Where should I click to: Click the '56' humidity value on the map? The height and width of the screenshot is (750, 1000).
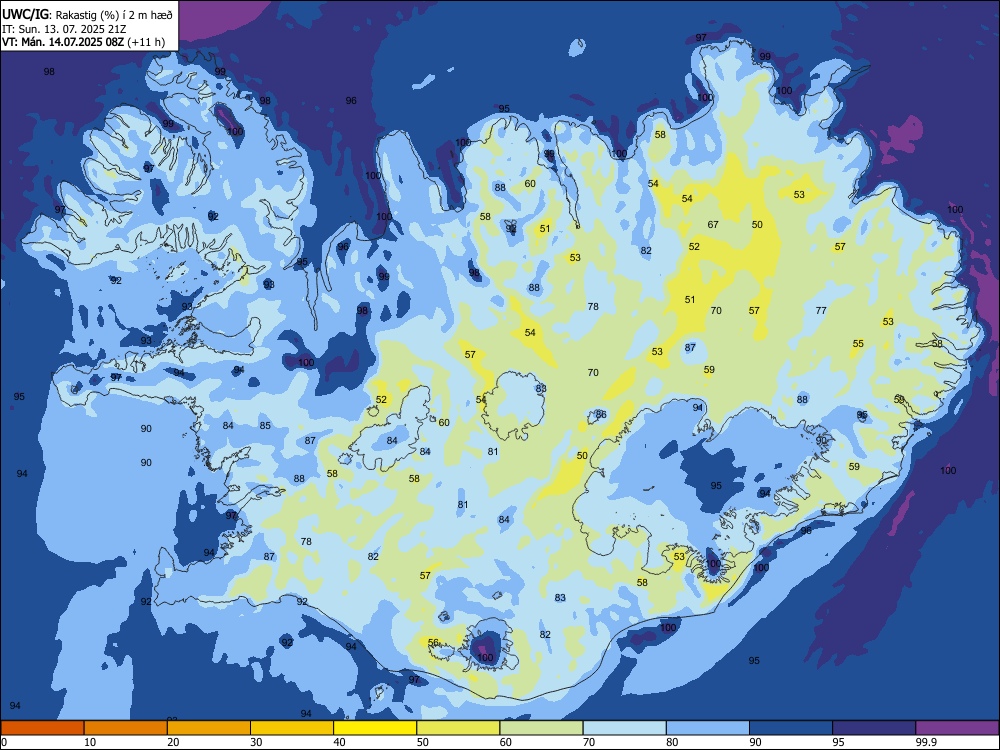coord(433,642)
